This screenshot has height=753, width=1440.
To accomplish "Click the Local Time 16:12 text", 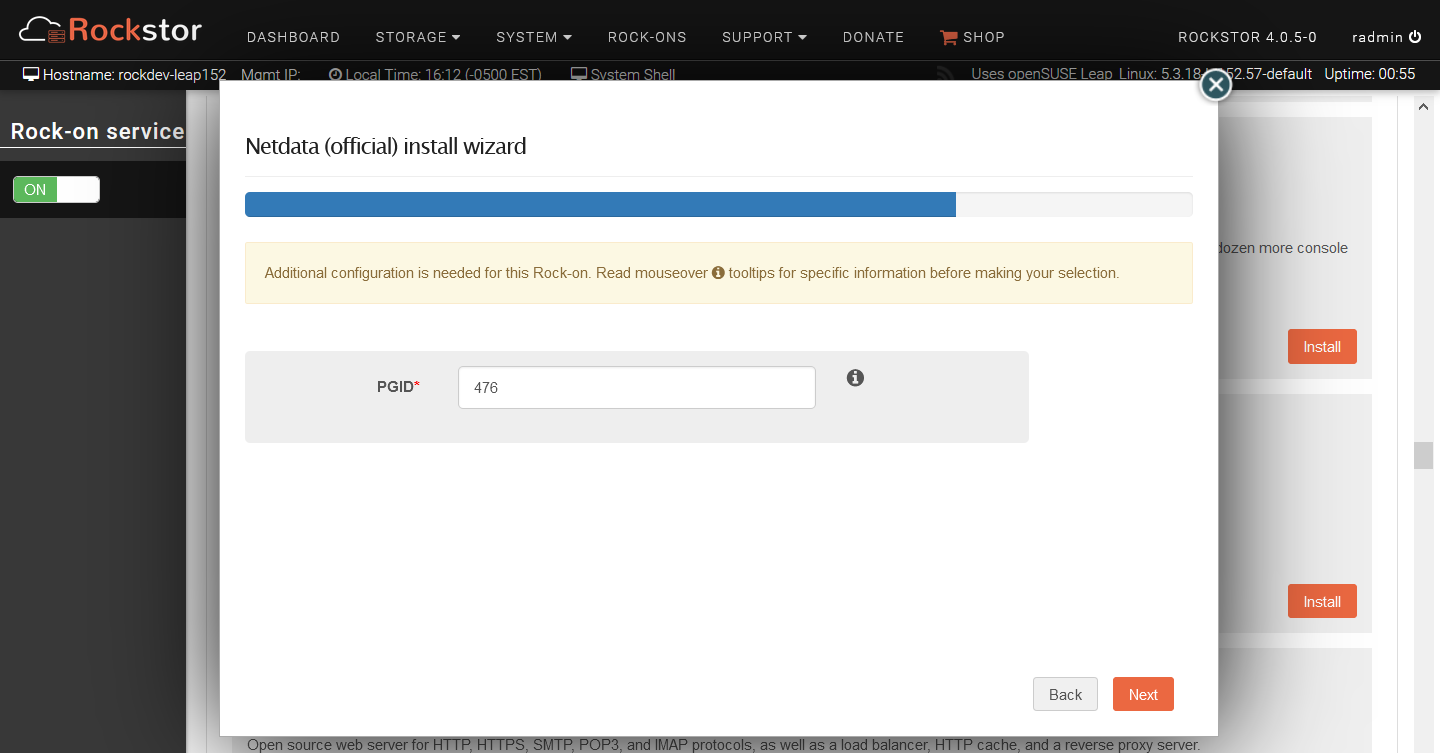I will click(434, 74).
